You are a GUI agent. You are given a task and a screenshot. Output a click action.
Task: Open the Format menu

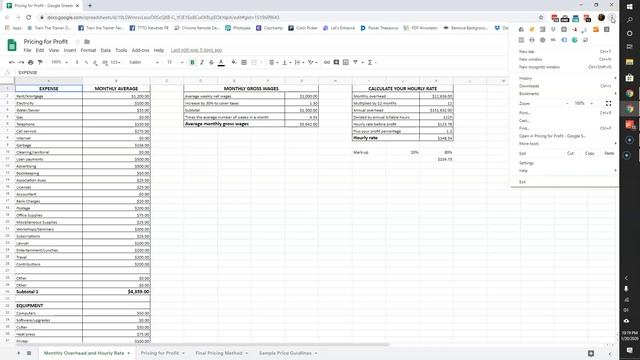[88, 50]
